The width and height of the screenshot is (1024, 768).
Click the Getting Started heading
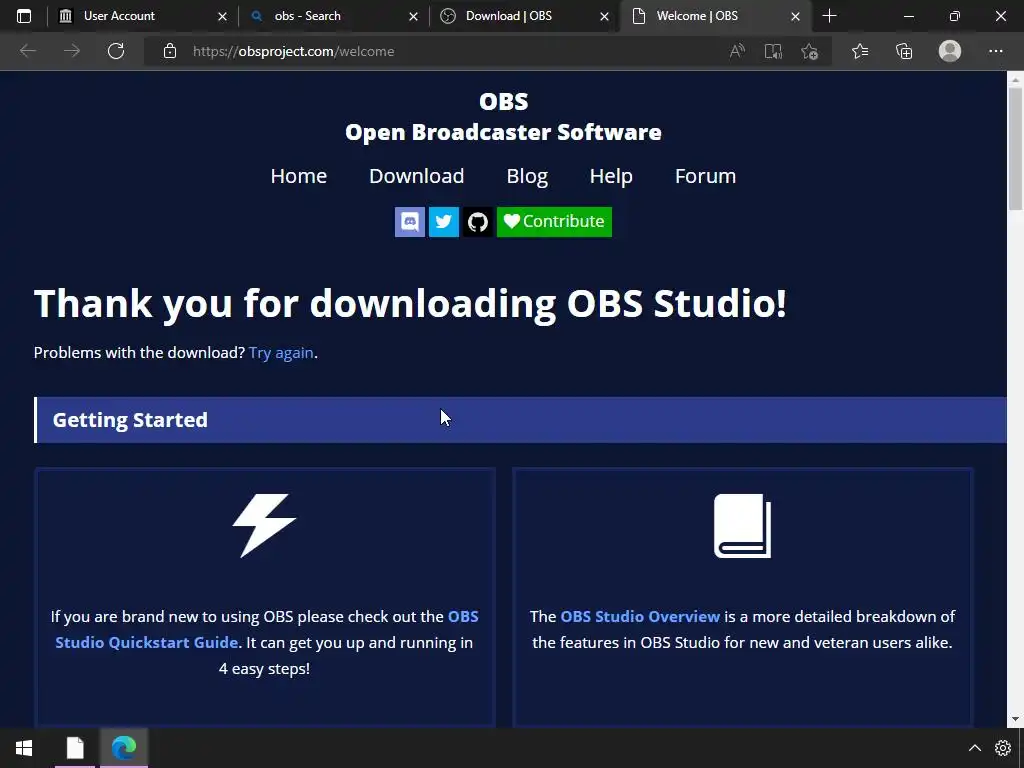tap(130, 420)
